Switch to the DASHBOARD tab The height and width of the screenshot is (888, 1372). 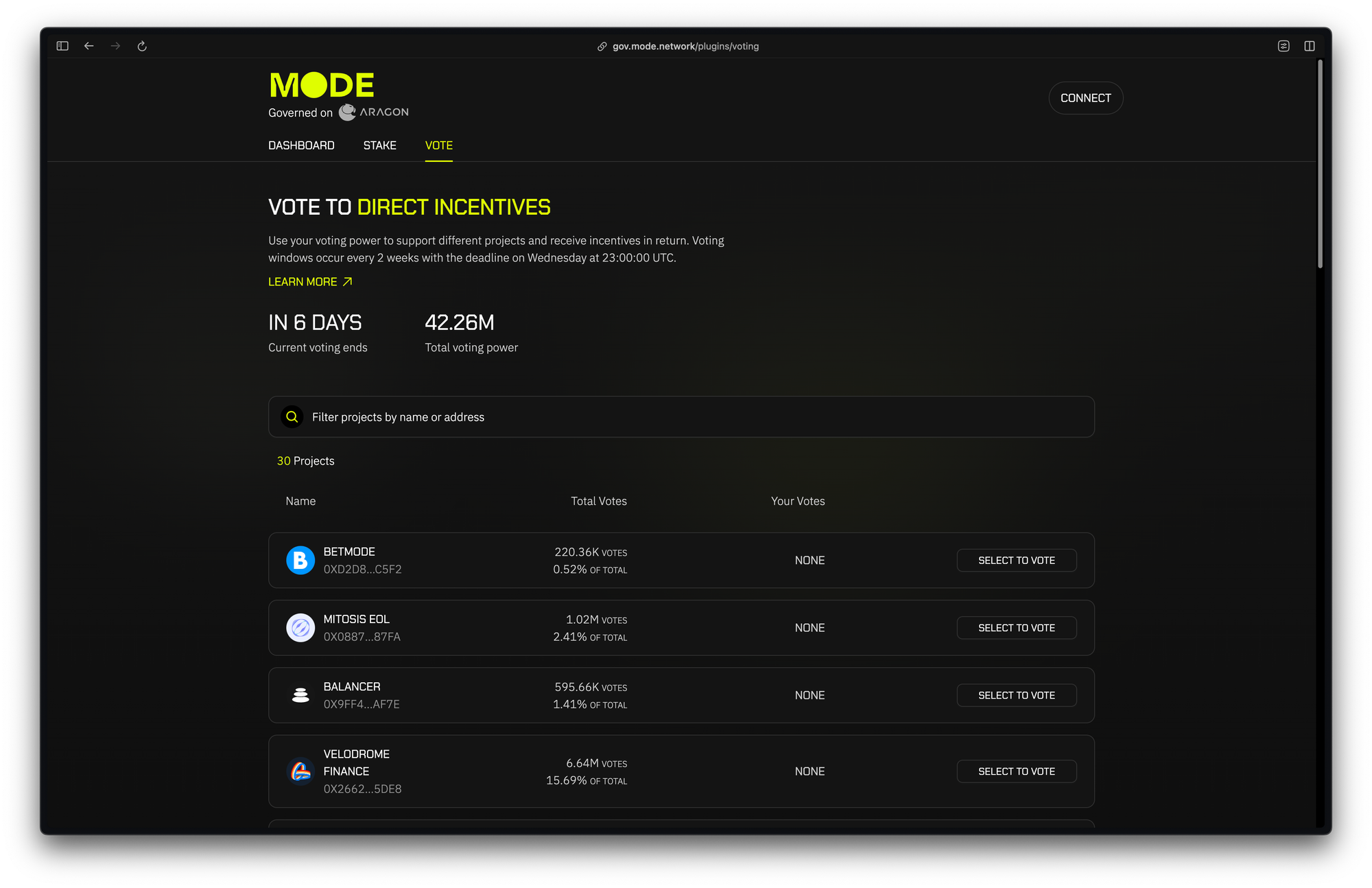[x=301, y=145]
